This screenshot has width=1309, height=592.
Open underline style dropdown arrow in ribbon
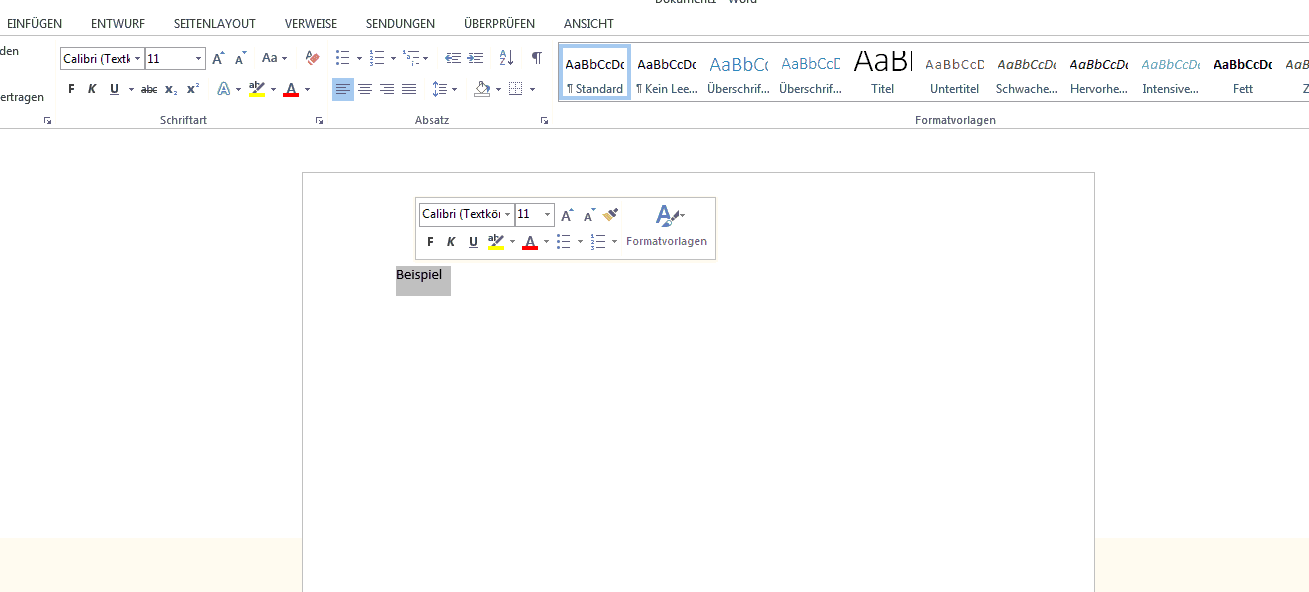[x=131, y=89]
